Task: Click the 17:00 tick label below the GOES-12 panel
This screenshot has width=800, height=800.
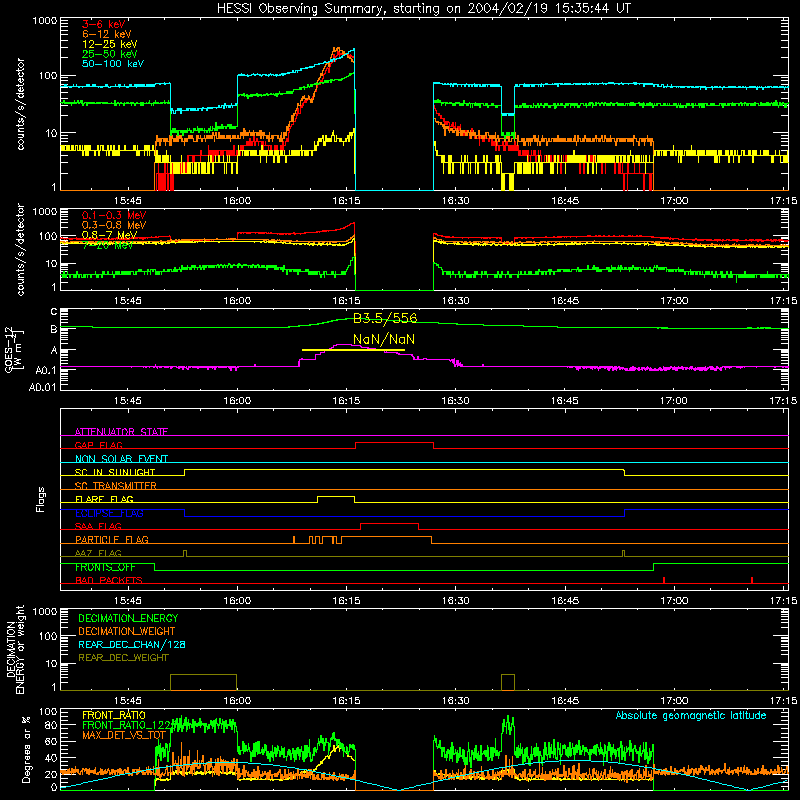Action: [x=673, y=401]
